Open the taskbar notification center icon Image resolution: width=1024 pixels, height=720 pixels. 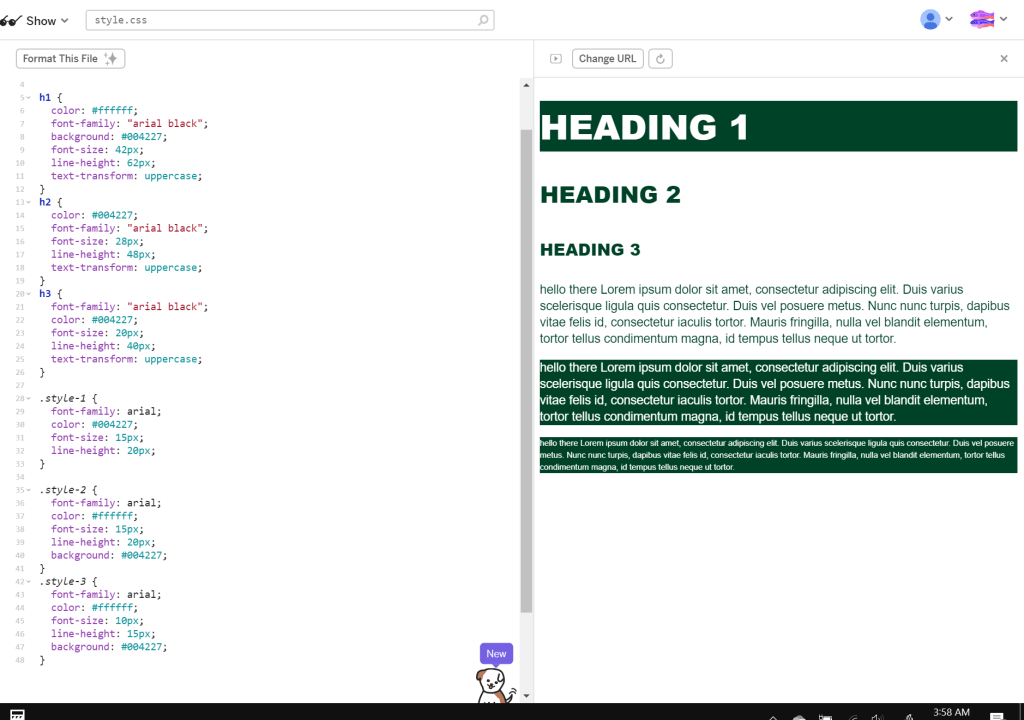point(996,715)
